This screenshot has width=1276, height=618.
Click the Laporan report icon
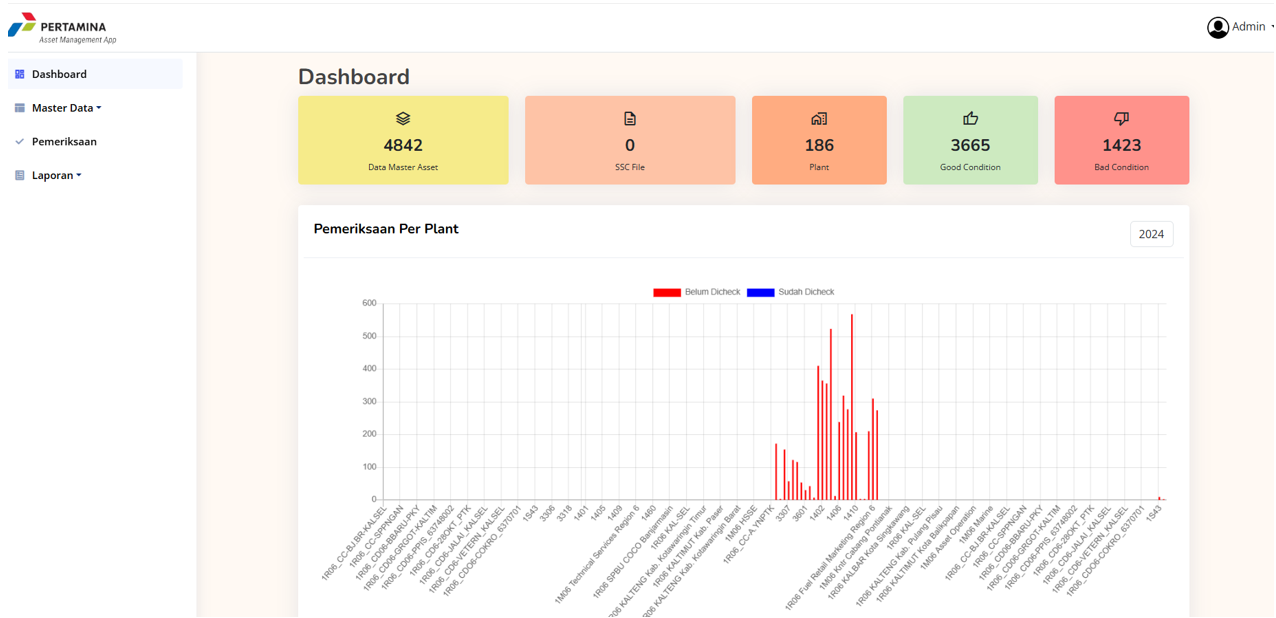[19, 176]
